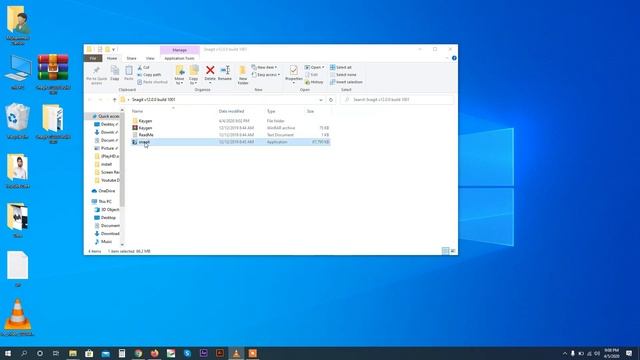Click the Paste shortcut command
640x360 pixels.
coord(152,82)
